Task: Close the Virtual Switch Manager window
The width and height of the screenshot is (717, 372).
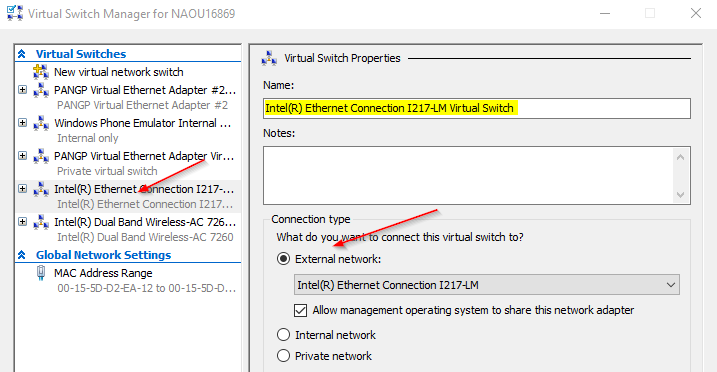Action: click(696, 13)
